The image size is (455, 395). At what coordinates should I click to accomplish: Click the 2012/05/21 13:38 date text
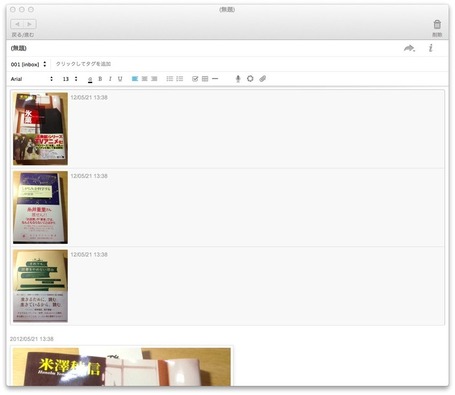[32, 339]
